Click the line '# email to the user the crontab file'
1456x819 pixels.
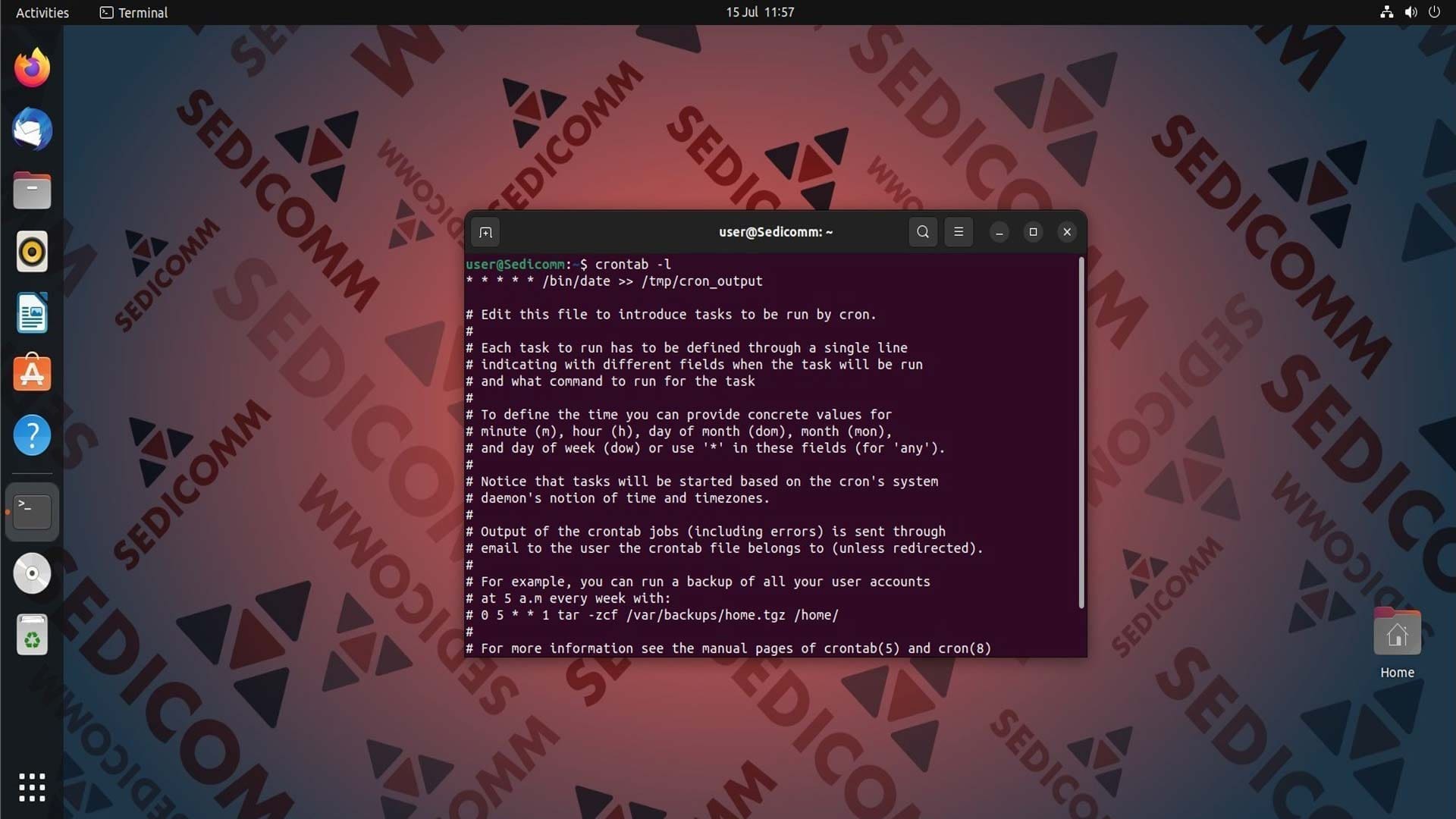[x=724, y=548]
